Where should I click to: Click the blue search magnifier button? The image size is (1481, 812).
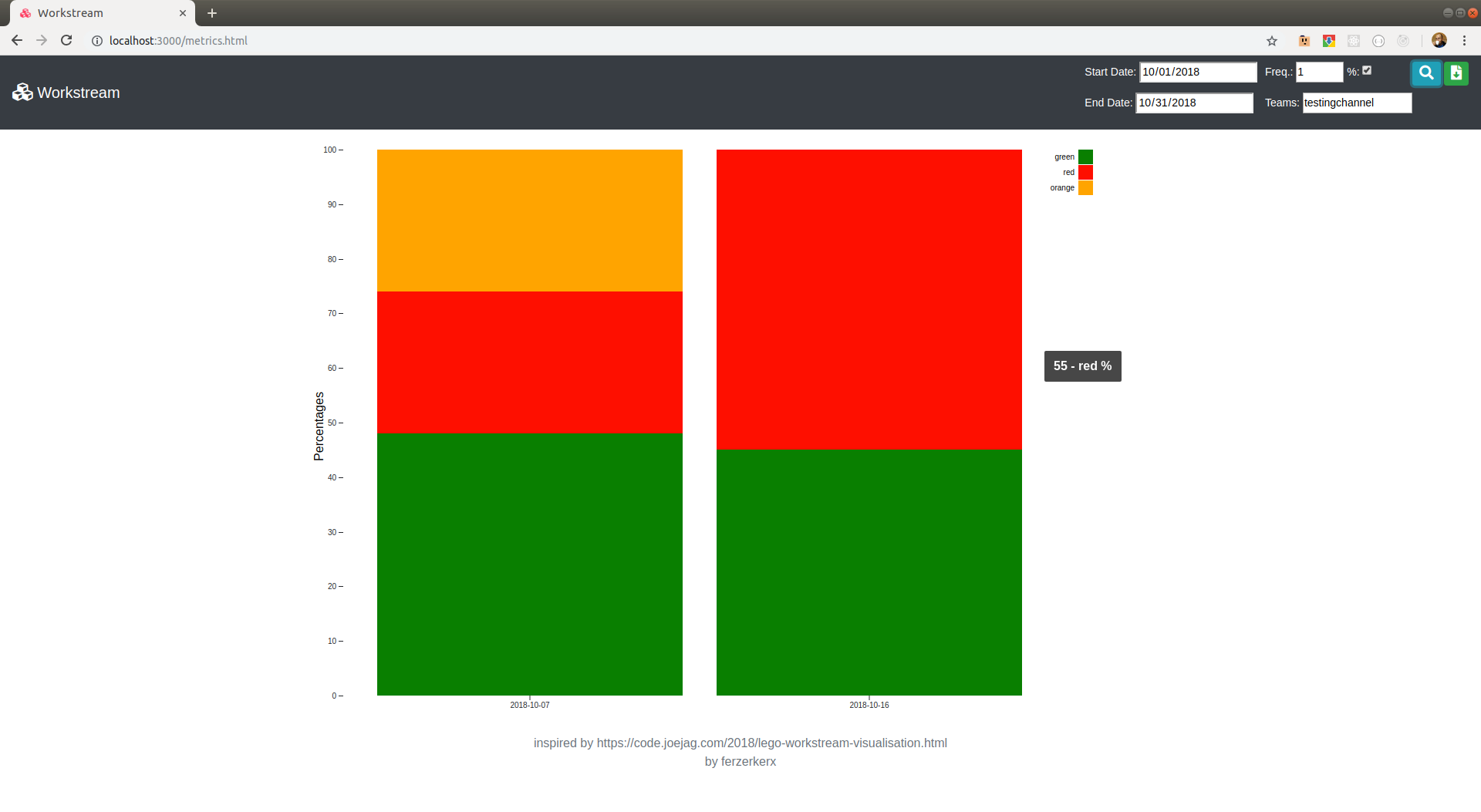pyautogui.click(x=1426, y=73)
